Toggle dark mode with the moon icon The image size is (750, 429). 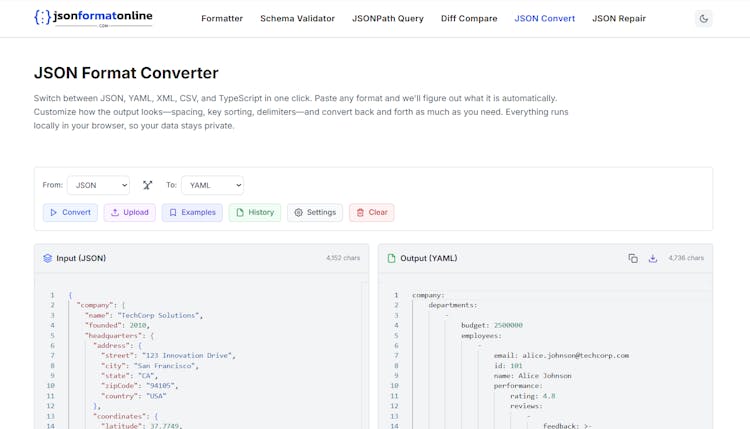703,19
